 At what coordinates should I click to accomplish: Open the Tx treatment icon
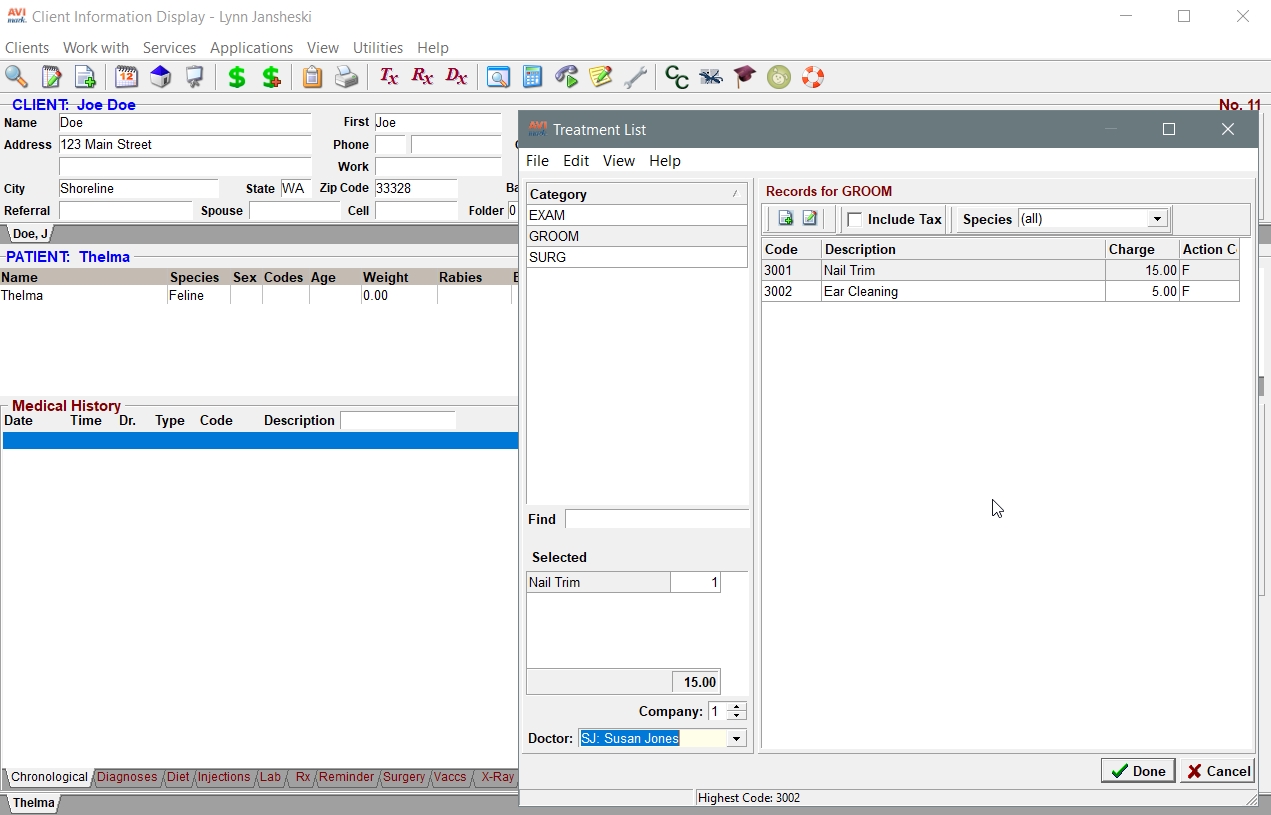388,77
